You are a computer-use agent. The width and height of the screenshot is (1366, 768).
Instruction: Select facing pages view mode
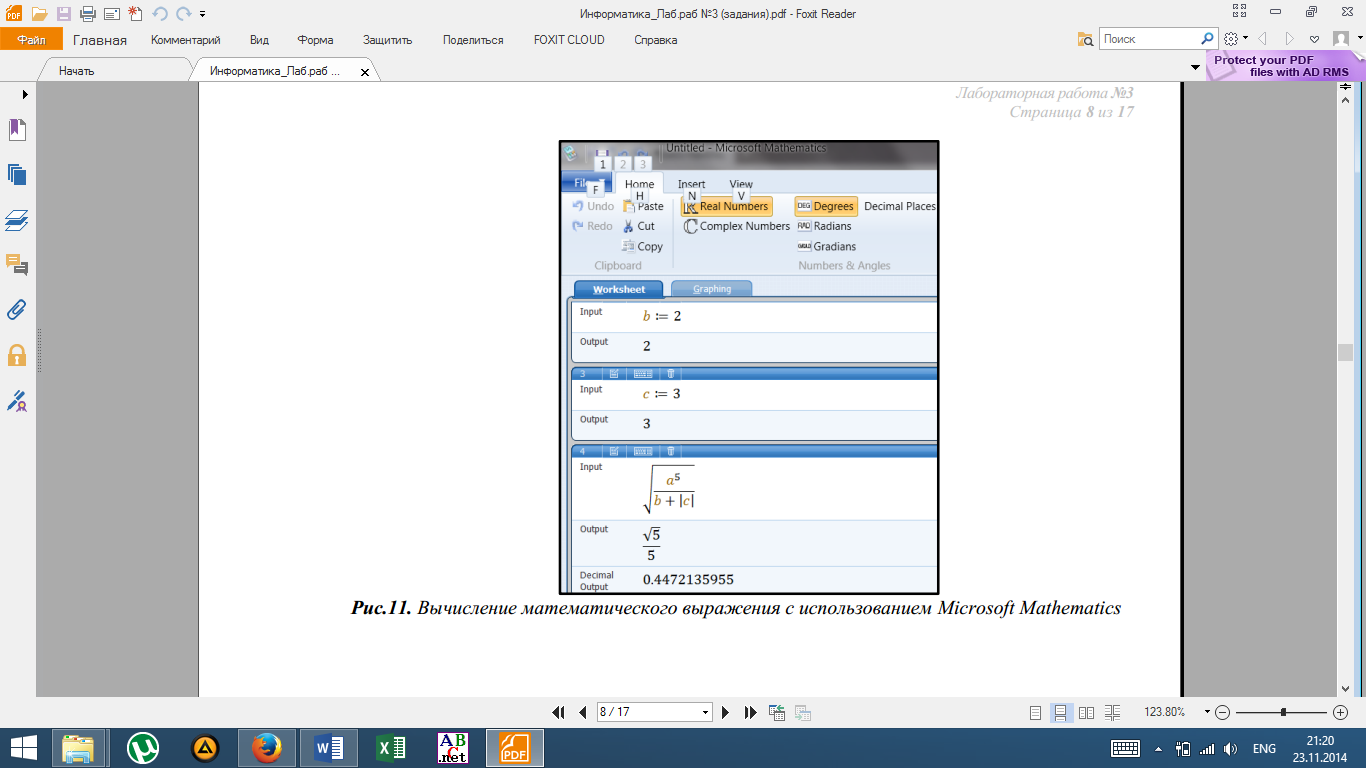point(1087,713)
